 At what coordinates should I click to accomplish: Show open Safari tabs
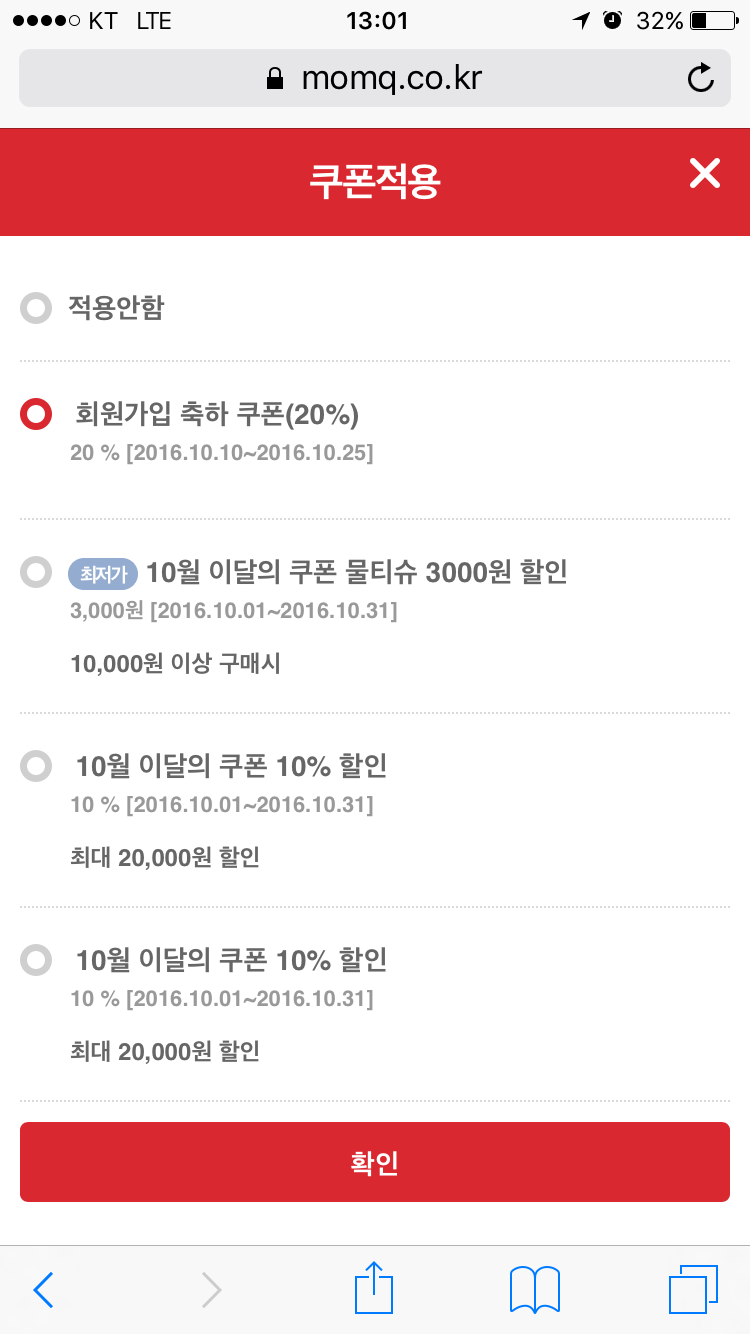point(692,1289)
